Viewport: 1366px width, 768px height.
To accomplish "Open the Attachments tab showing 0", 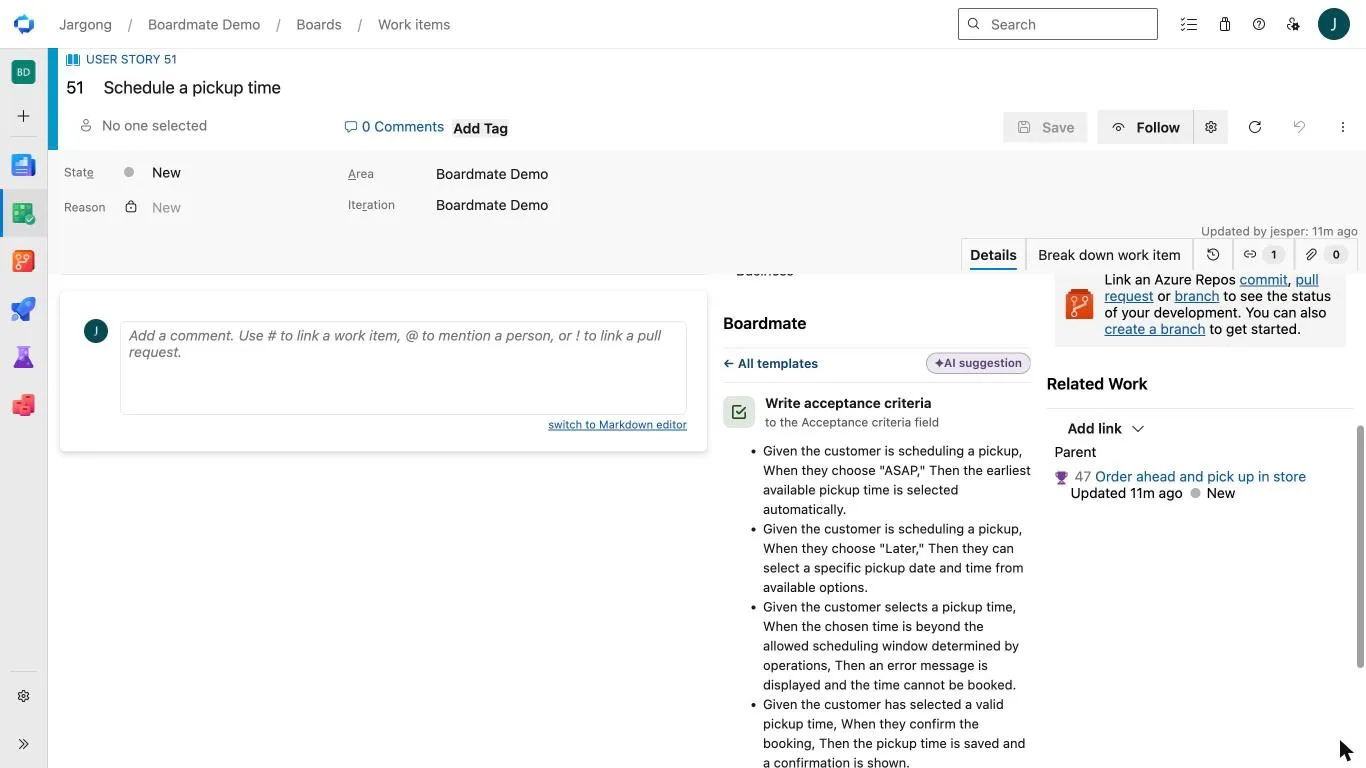I will coord(1324,255).
